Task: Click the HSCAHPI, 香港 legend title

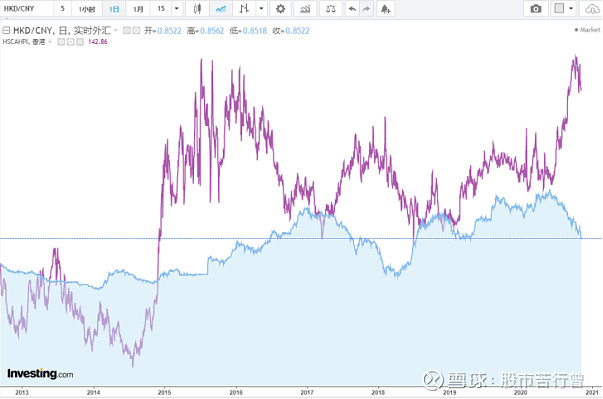Action: coord(24,42)
